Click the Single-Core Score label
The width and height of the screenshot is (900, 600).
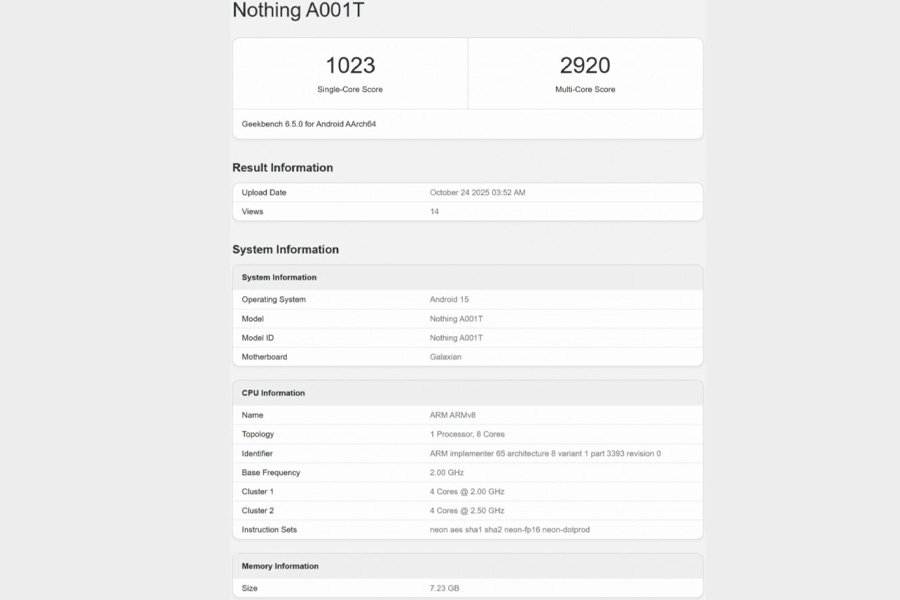pos(350,89)
